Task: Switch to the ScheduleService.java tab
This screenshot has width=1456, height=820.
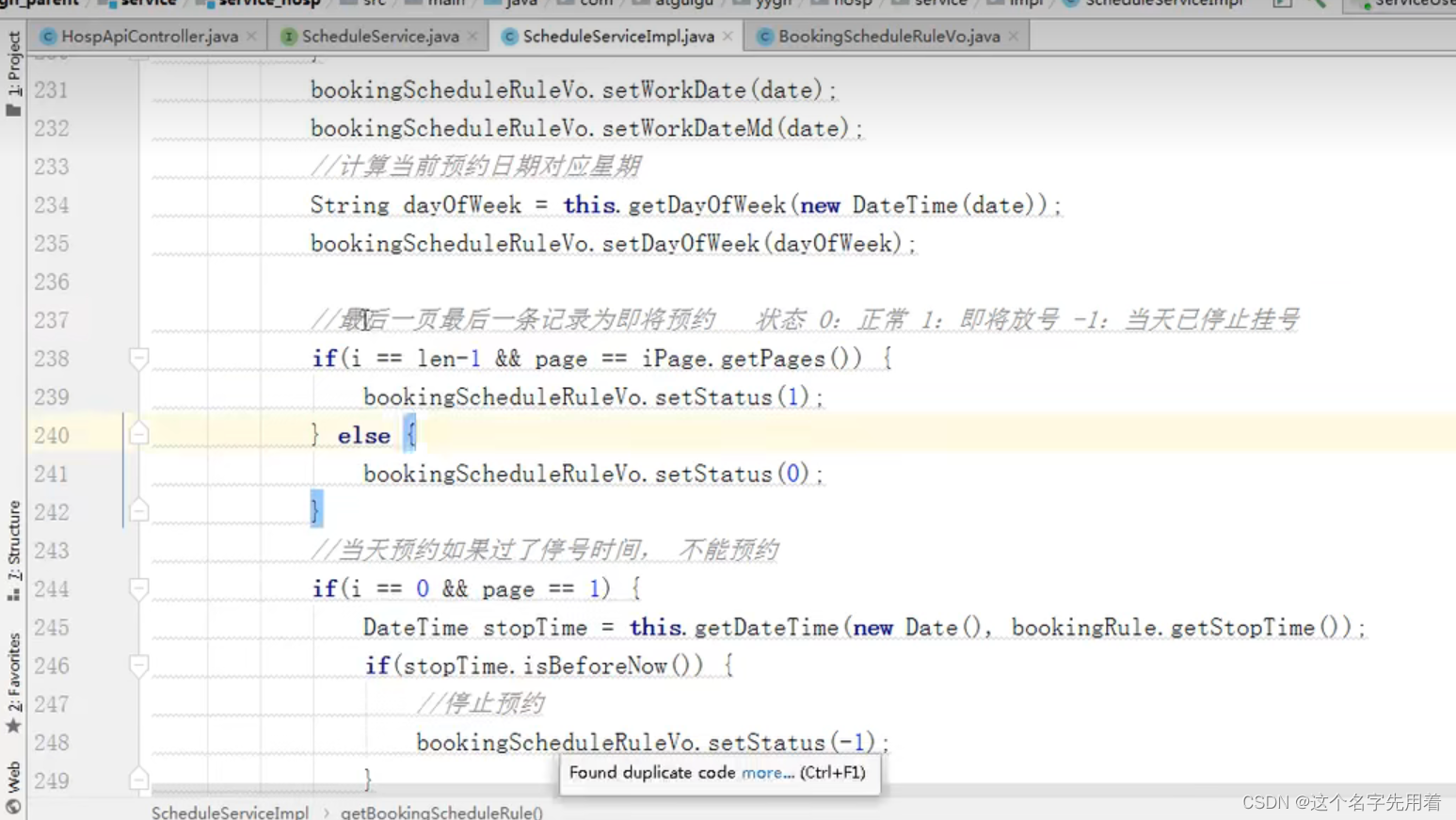Action: (x=380, y=37)
